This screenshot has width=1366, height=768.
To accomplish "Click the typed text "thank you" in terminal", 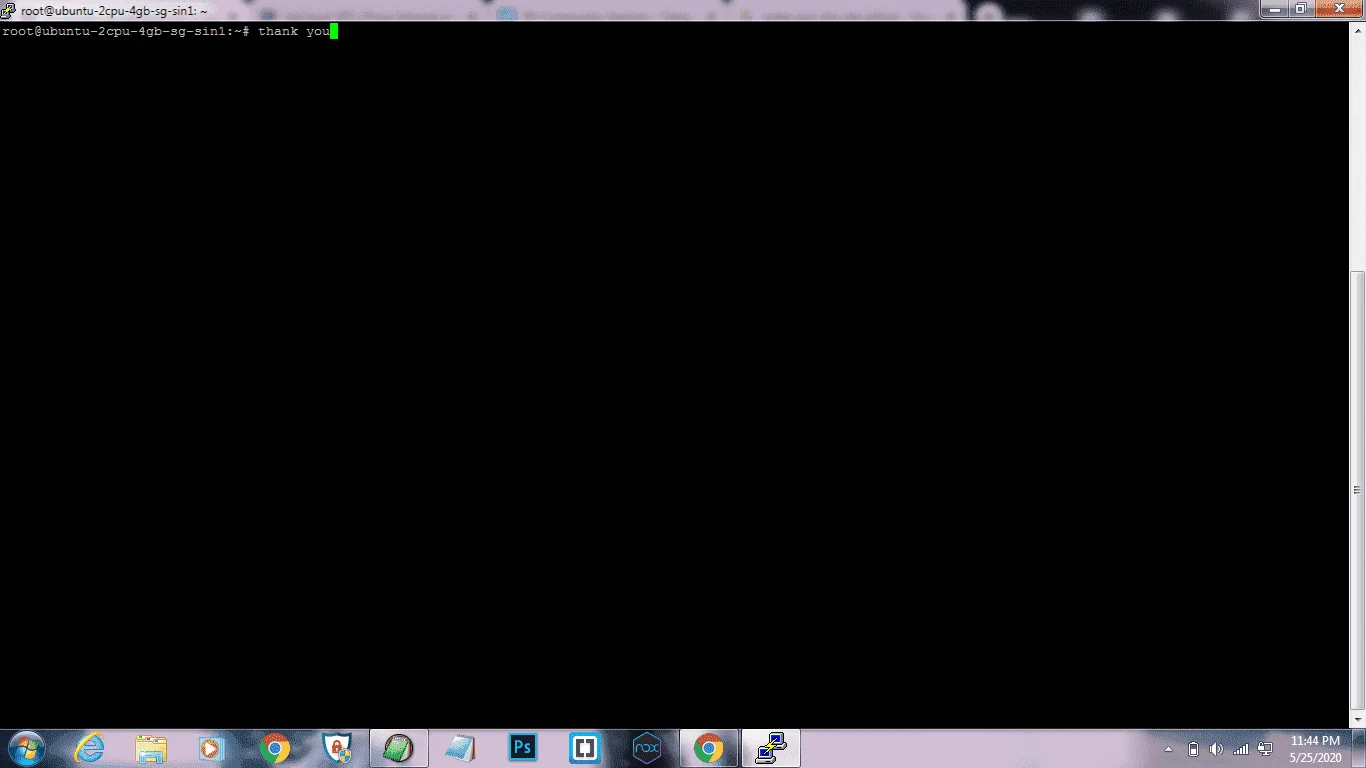I will click(x=294, y=31).
